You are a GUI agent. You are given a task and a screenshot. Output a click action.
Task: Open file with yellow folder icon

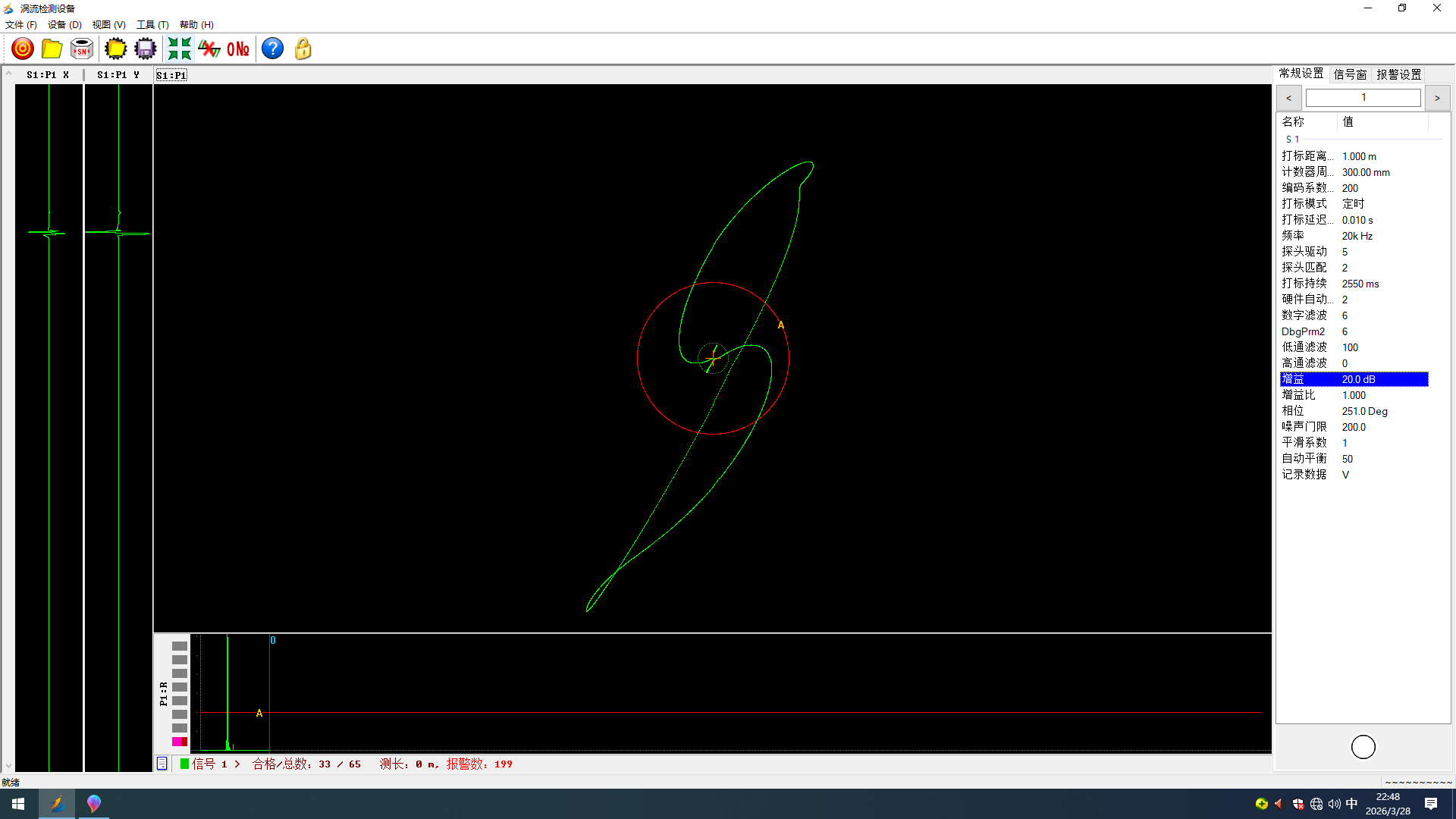coord(52,49)
